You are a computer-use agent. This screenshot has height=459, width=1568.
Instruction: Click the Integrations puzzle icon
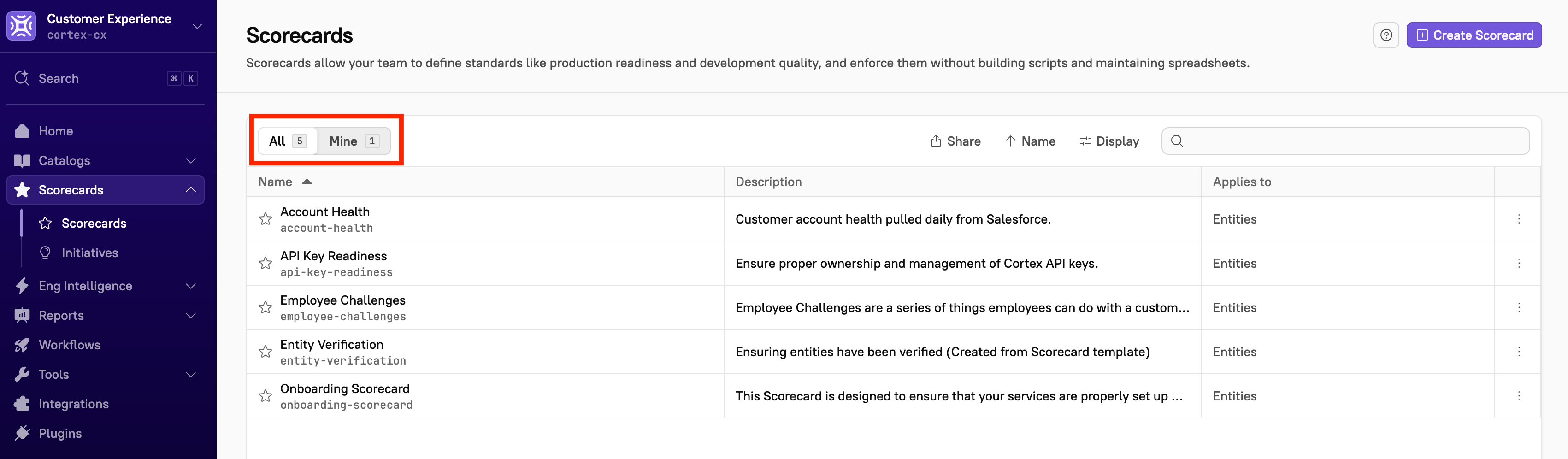[22, 404]
